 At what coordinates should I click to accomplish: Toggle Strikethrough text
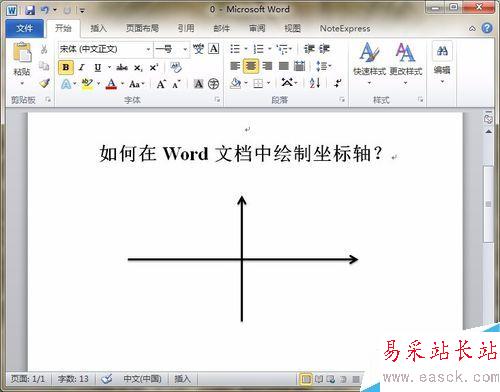click(x=122, y=68)
